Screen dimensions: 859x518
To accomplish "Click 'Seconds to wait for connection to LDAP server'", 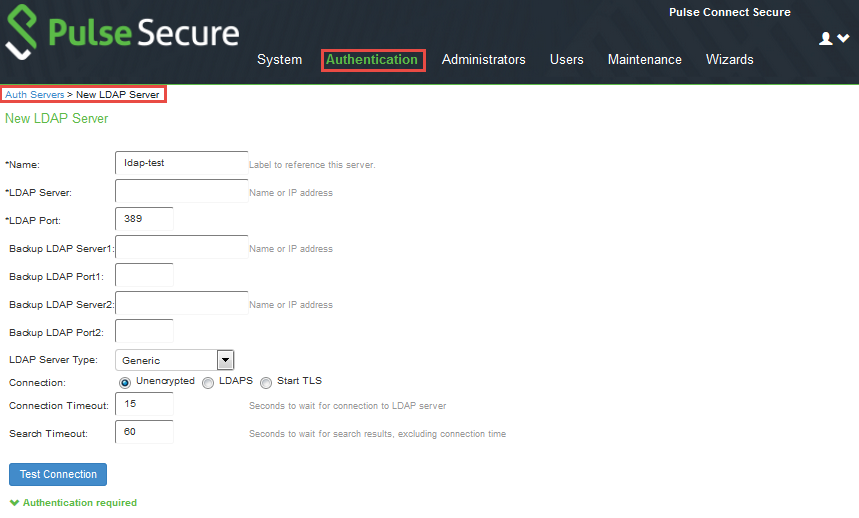I will pyautogui.click(x=347, y=406).
